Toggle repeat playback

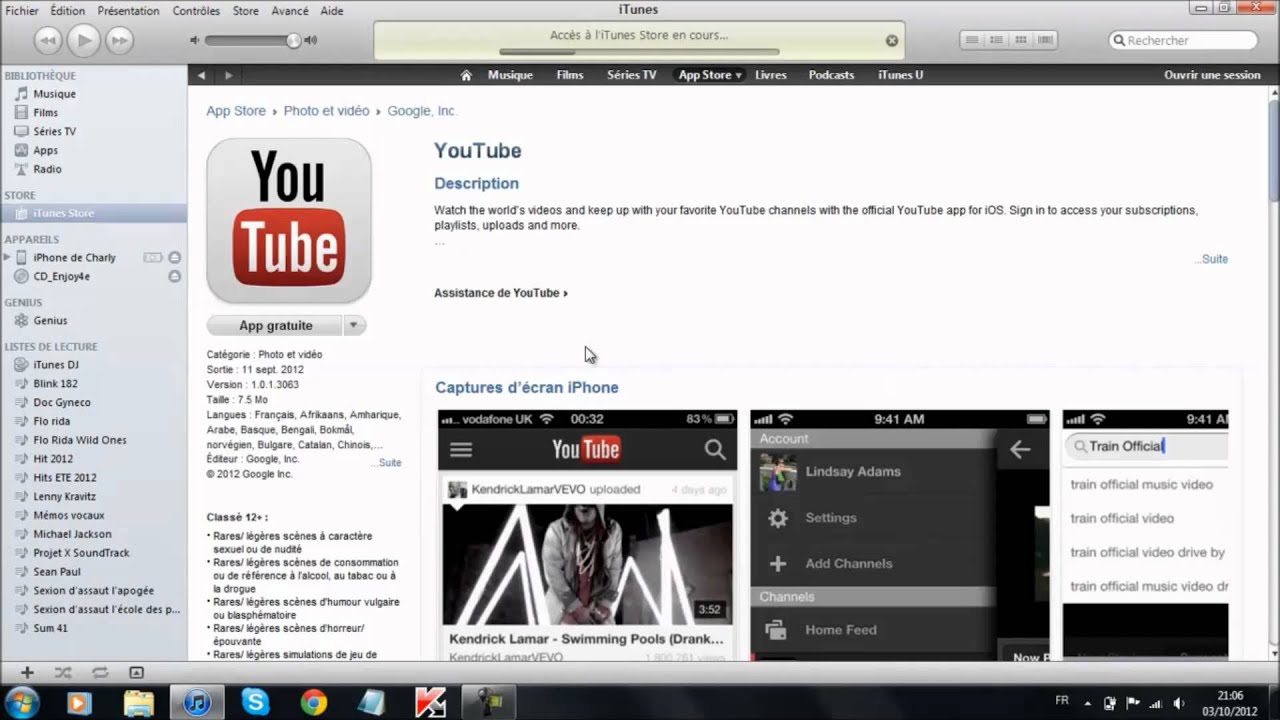[x=100, y=673]
